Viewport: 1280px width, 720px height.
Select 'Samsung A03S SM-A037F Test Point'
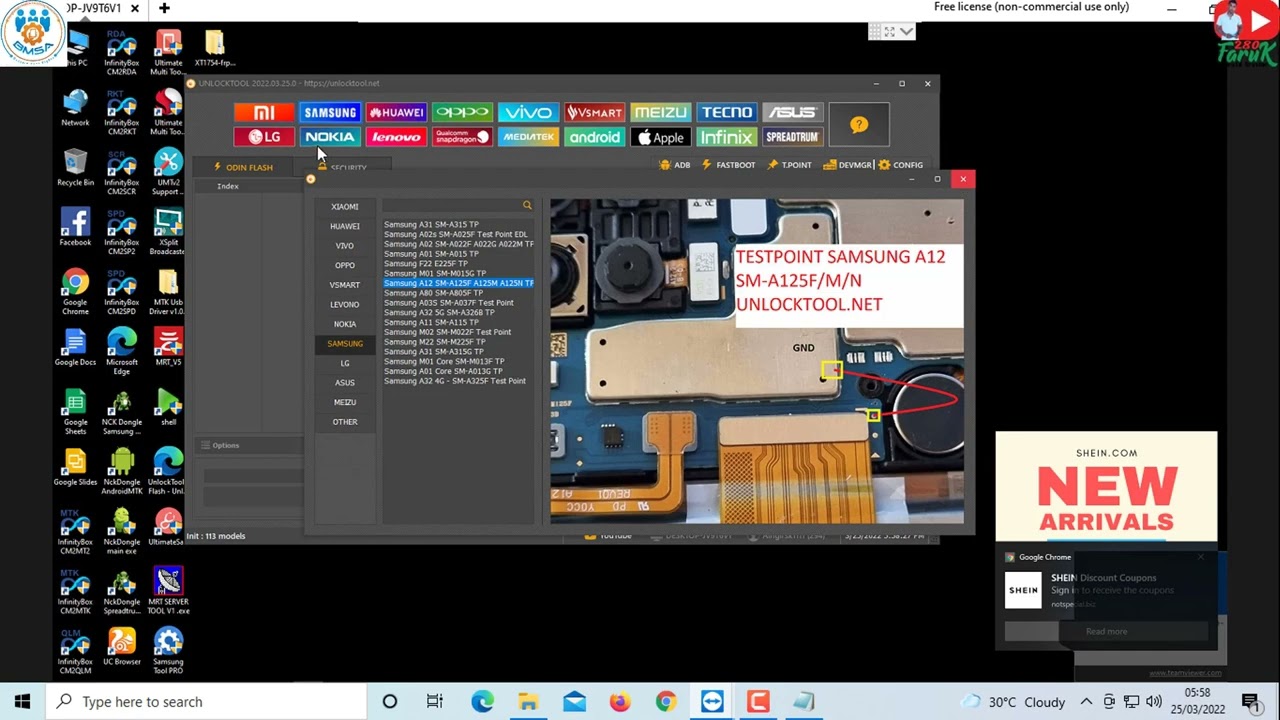point(449,303)
